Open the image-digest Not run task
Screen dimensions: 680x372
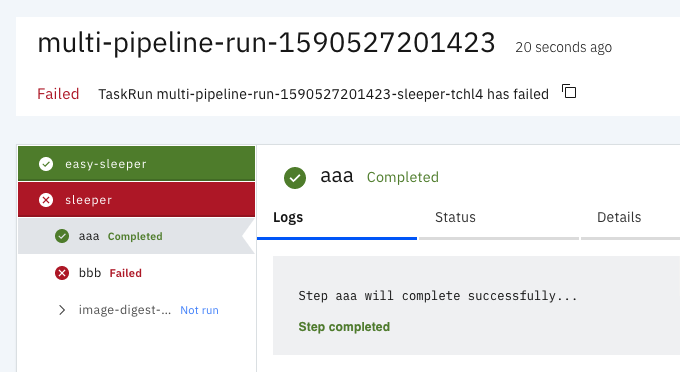136,310
